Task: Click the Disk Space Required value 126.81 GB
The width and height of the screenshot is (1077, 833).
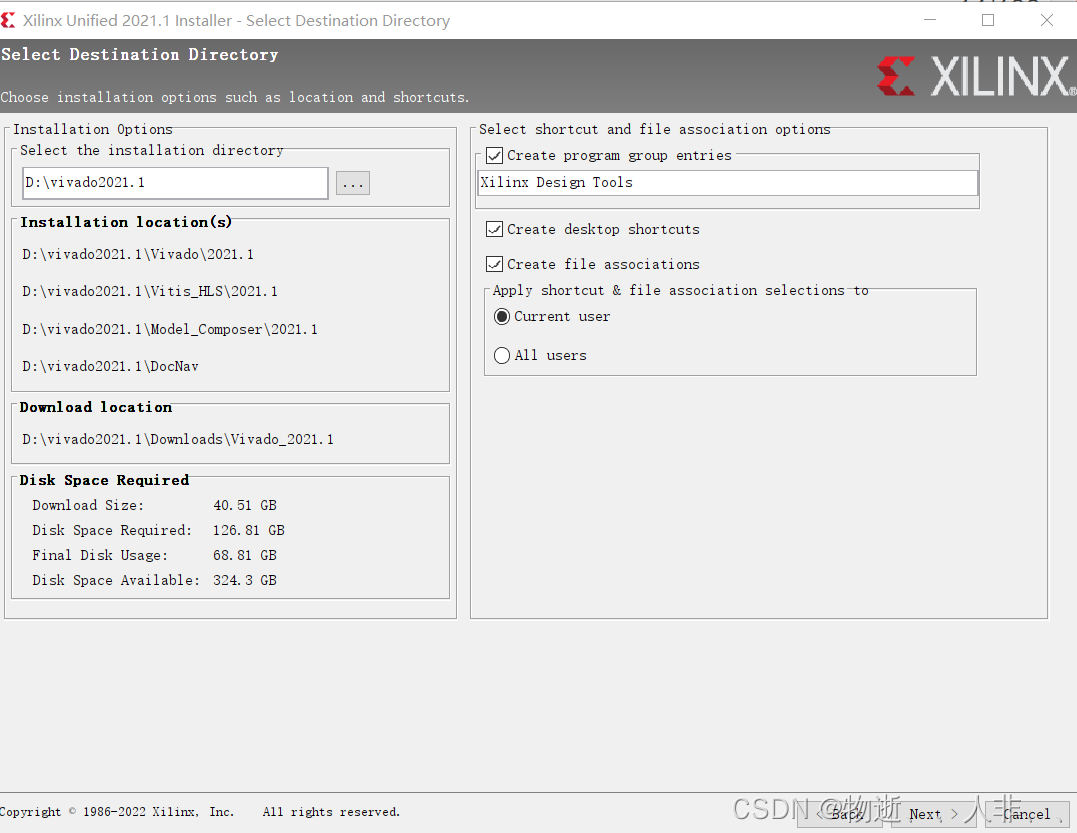Action: [249, 530]
